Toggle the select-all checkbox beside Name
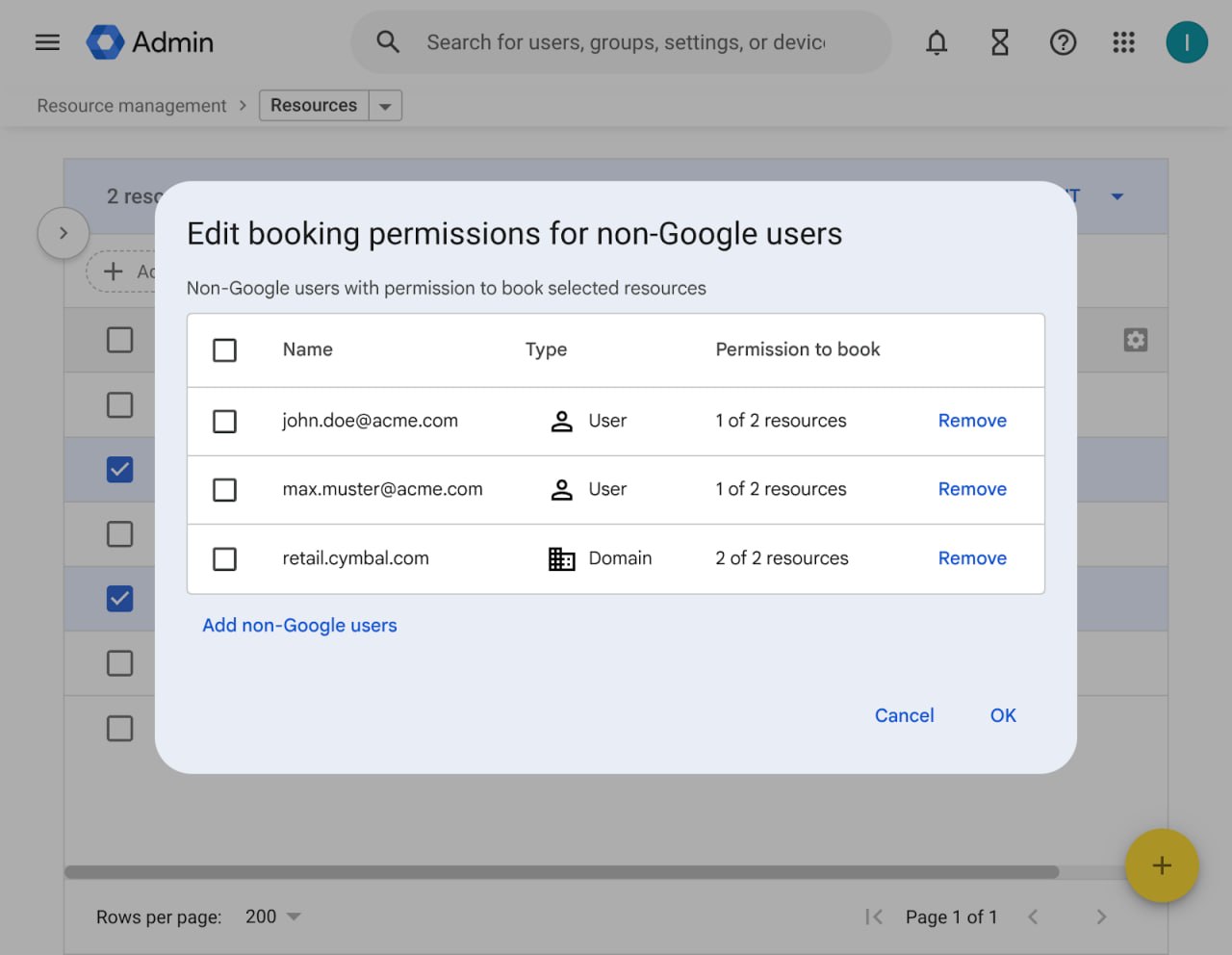 [224, 350]
